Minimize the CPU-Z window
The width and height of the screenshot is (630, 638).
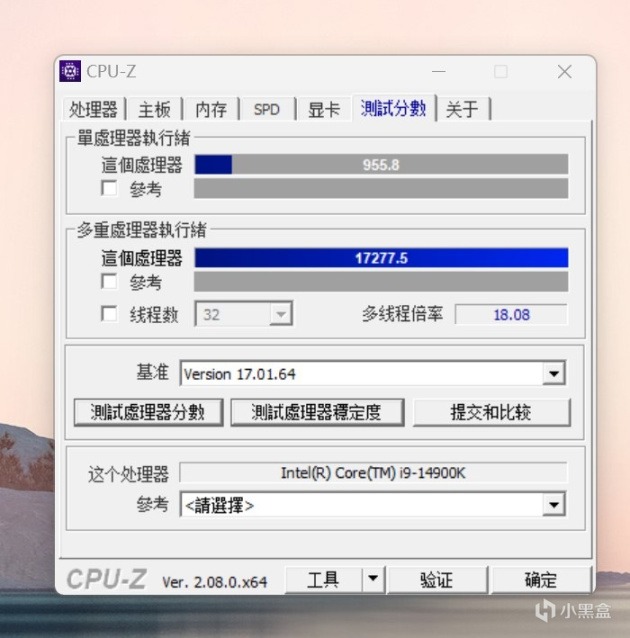pos(439,72)
